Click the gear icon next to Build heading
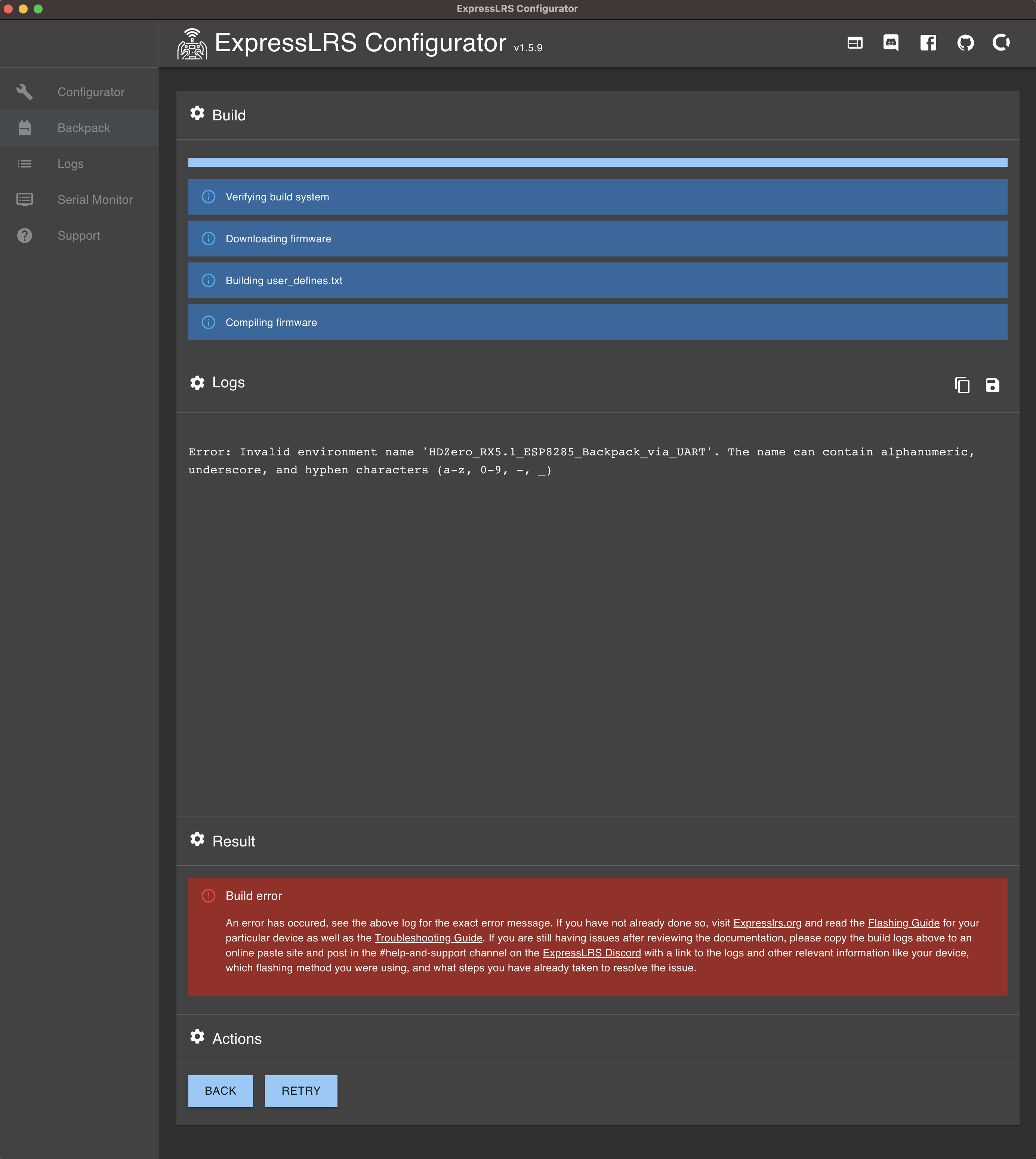 click(197, 113)
